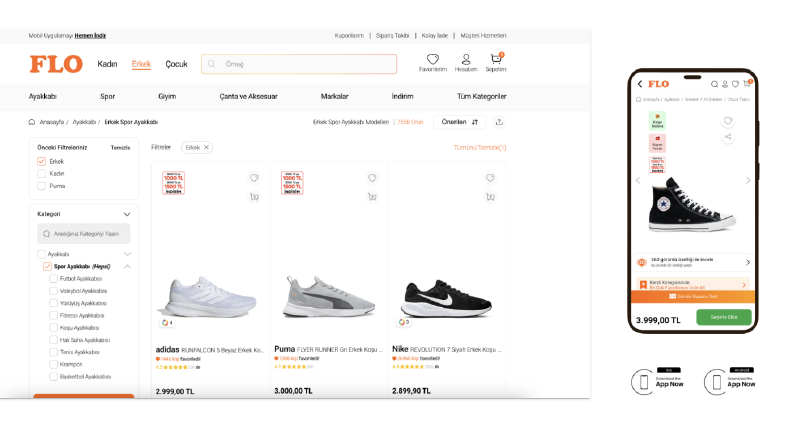Click the Müşteri Hizmetleri link

pos(483,35)
